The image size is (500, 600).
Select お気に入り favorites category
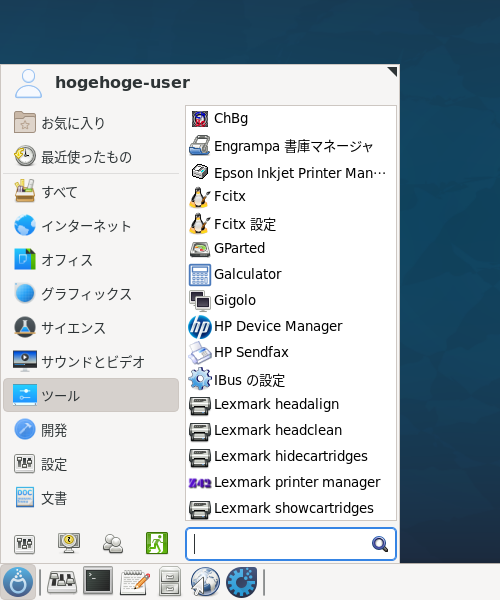[91, 123]
